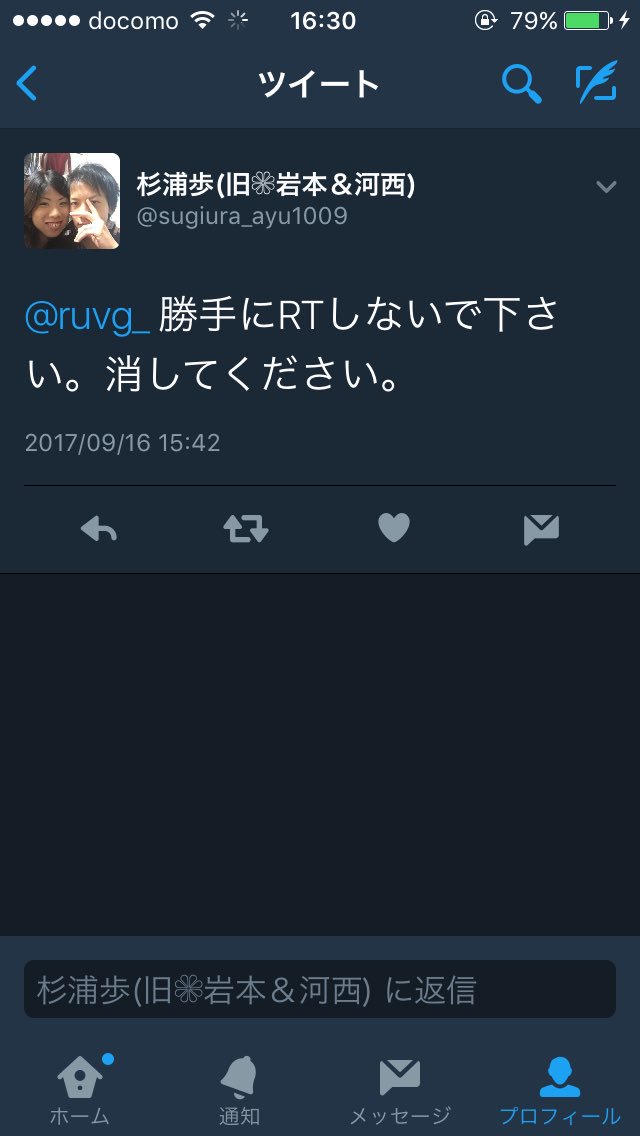Screen dimensions: 640x1136
Task: Open the メッセージ messages tab
Action: click(400, 1092)
